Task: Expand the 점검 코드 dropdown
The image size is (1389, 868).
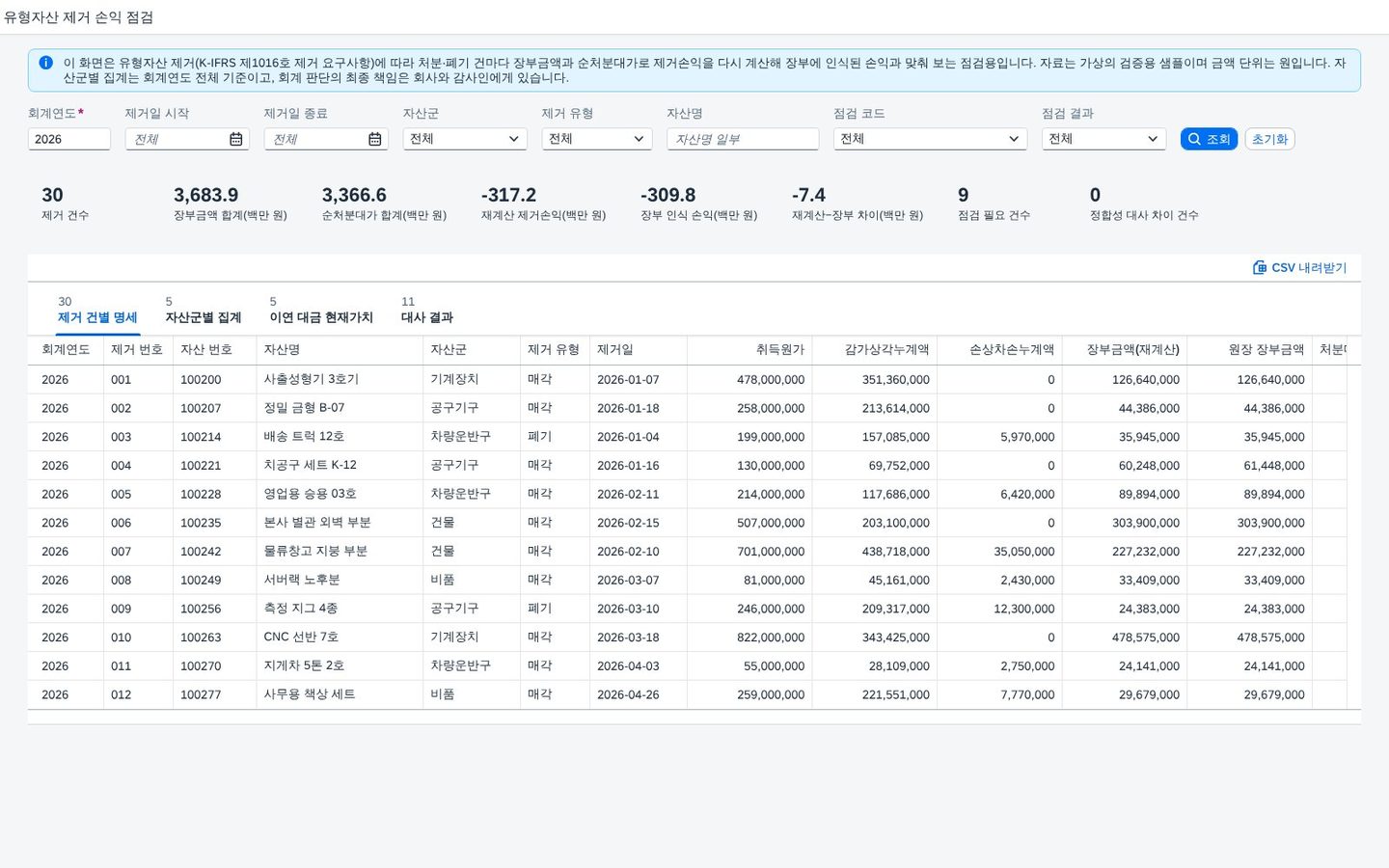Action: (x=930, y=139)
